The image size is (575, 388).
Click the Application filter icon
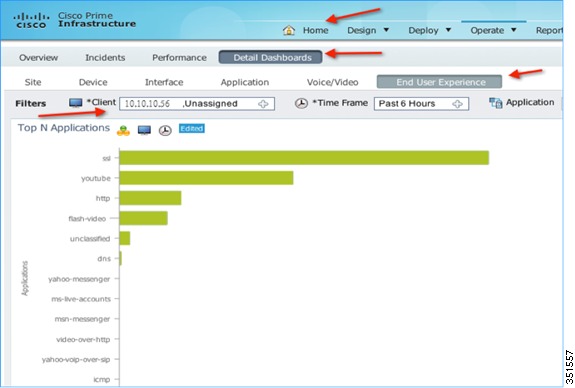495,103
